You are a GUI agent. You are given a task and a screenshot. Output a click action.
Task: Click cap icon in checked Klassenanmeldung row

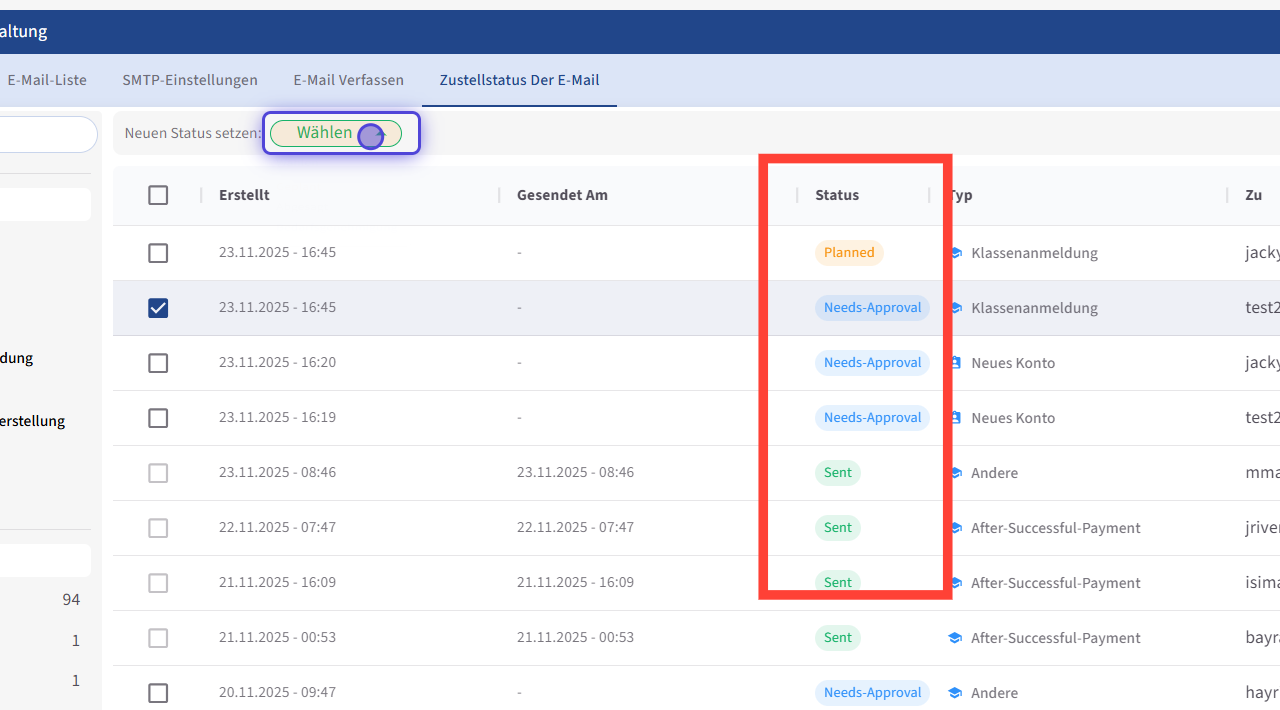956,308
